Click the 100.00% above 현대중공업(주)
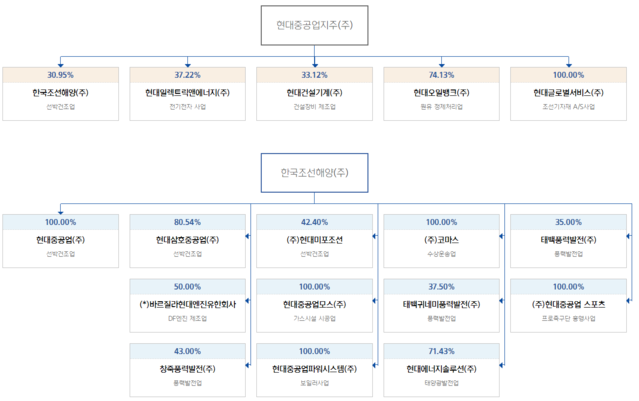 click(x=60, y=222)
